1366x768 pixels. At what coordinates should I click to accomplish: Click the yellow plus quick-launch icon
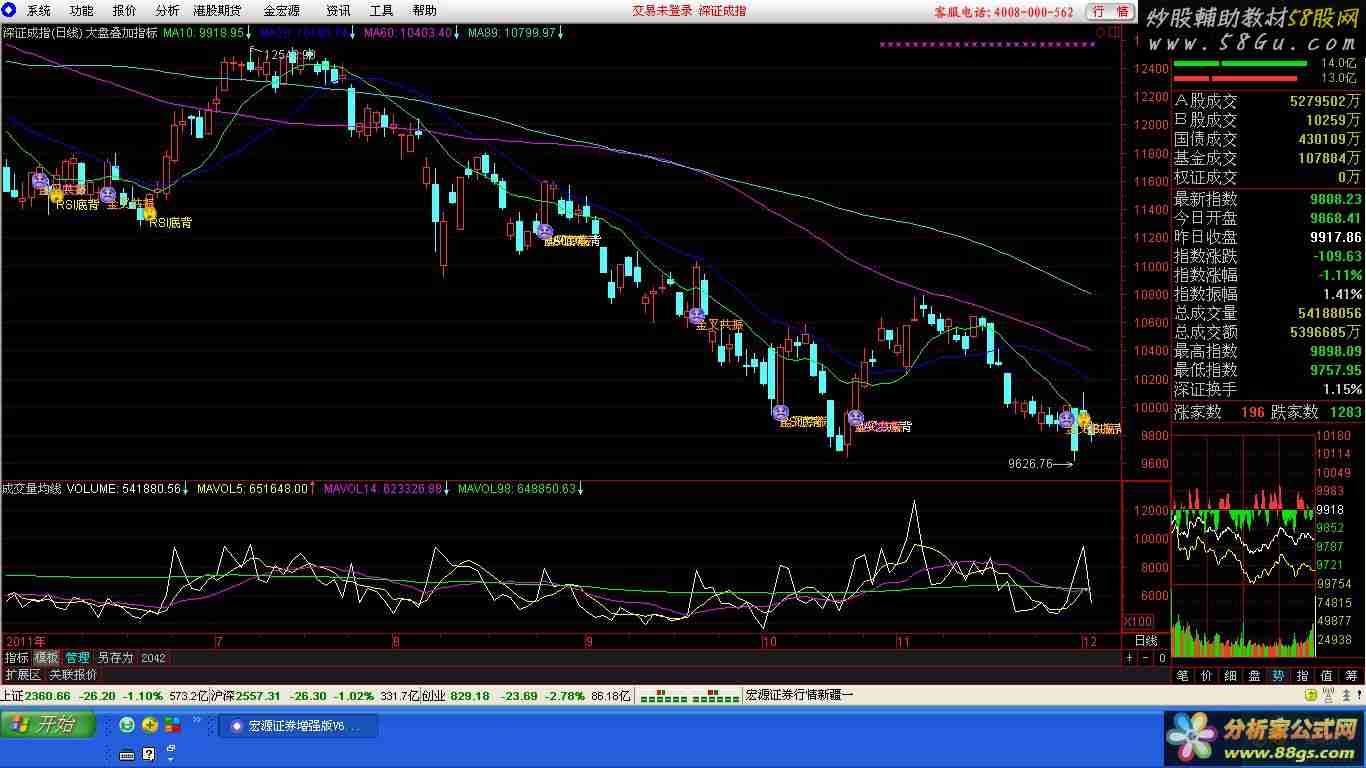point(150,725)
